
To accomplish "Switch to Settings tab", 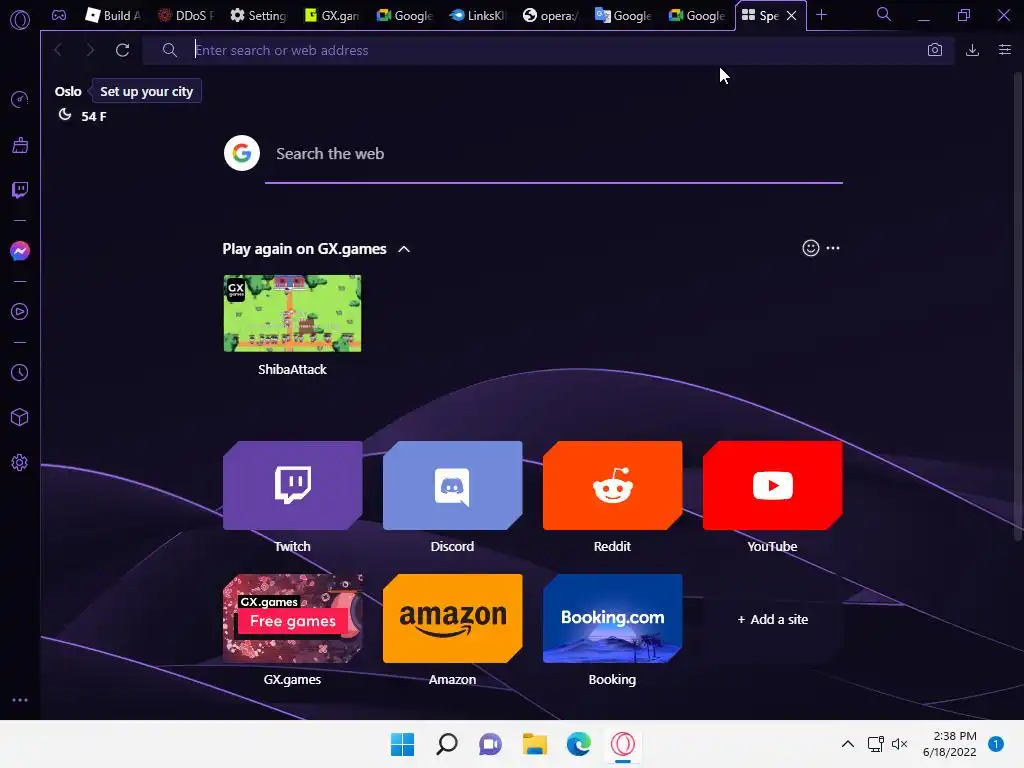I will pyautogui.click(x=258, y=16).
